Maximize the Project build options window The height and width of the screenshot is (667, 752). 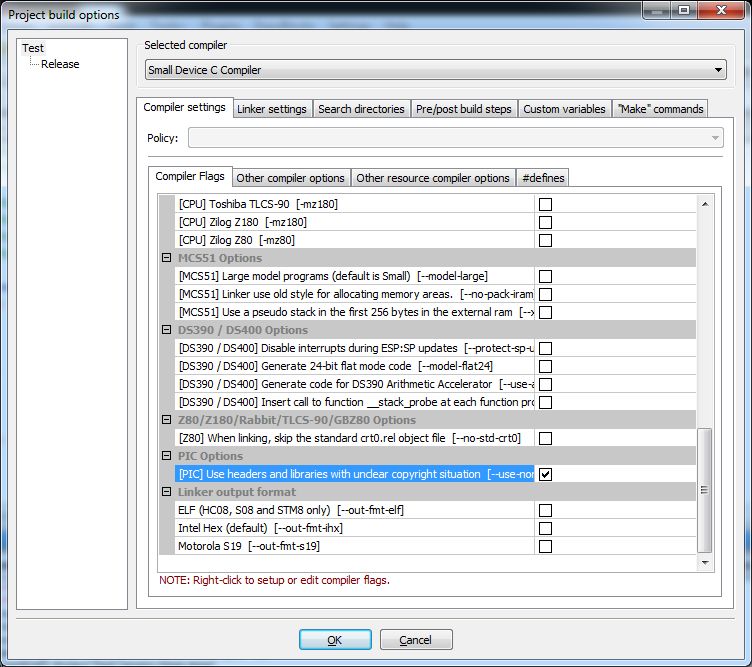[684, 10]
